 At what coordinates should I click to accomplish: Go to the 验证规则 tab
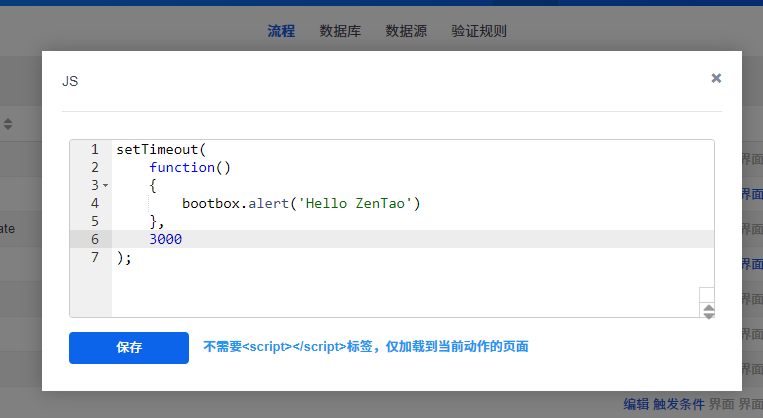479,31
